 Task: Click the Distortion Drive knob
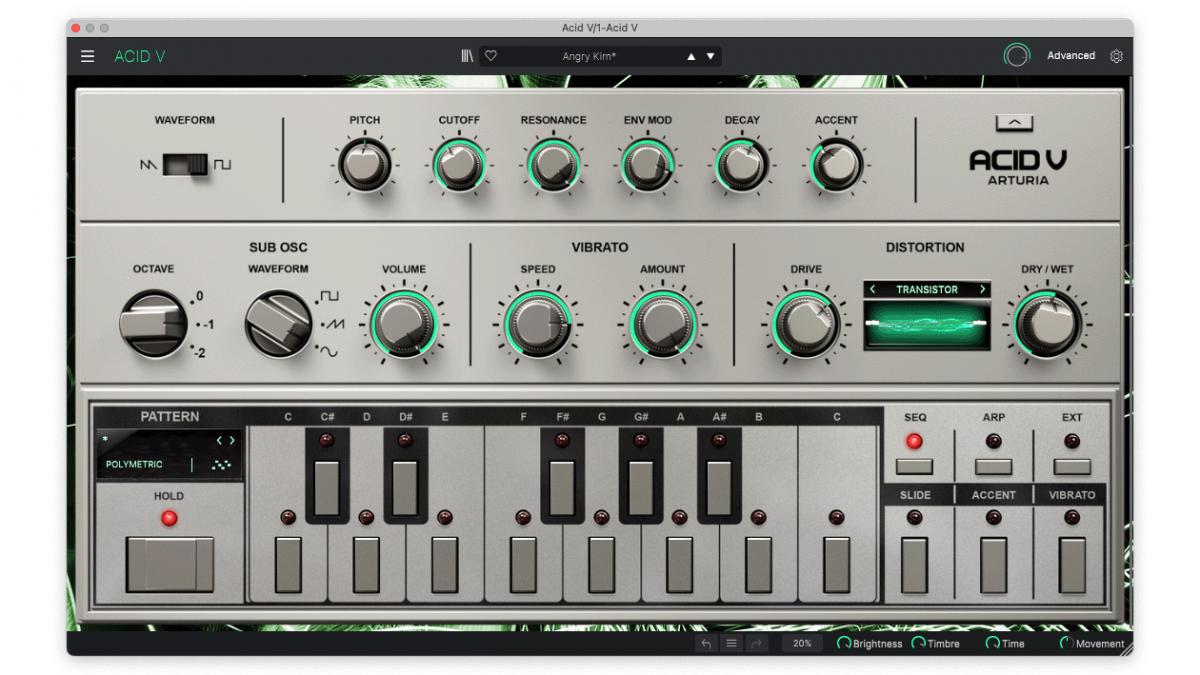coord(806,325)
